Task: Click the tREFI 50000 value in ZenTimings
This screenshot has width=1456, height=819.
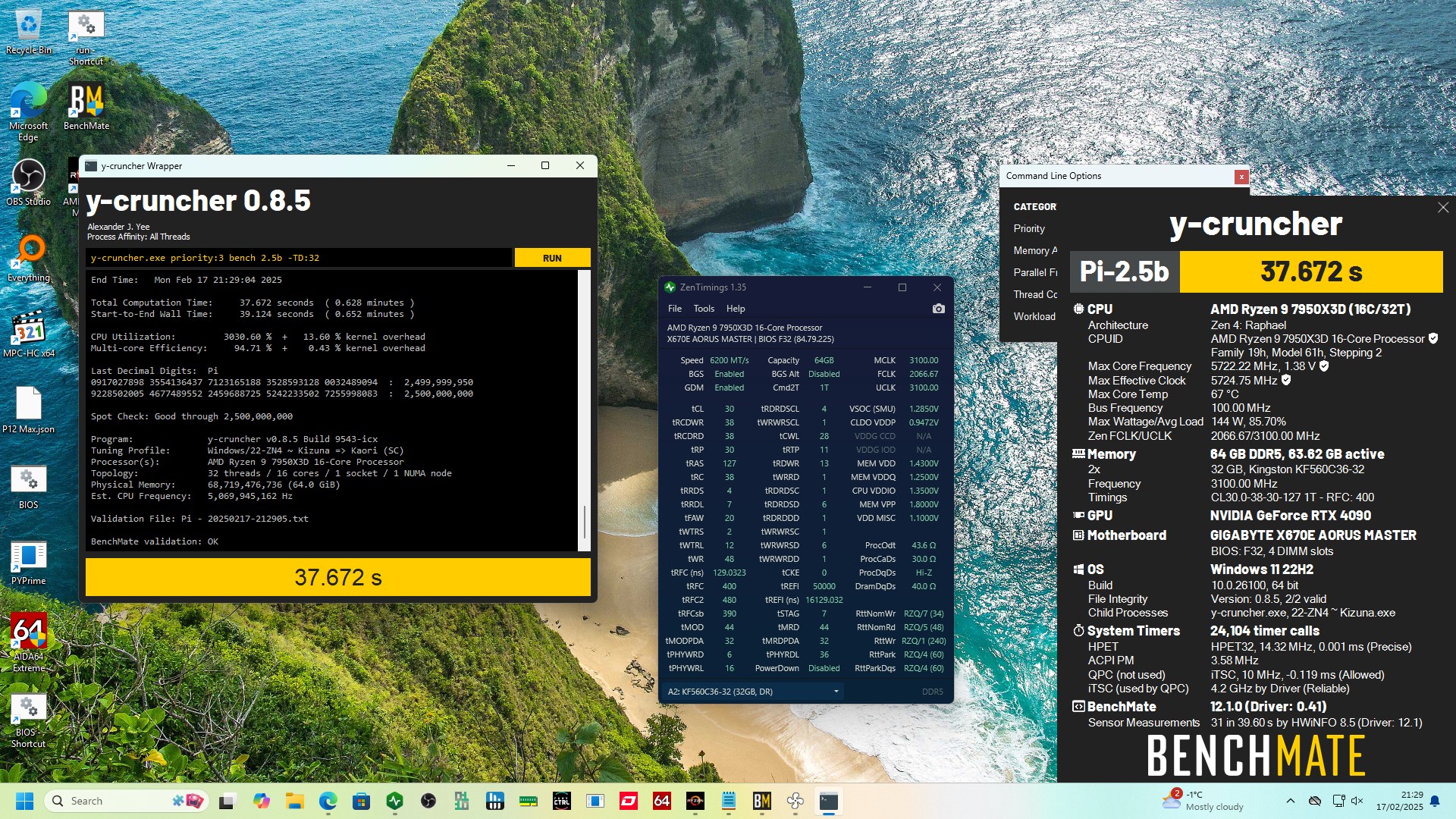Action: click(824, 586)
